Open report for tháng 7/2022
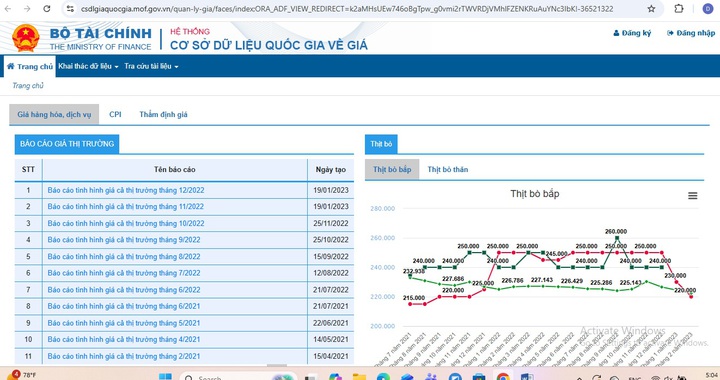 point(124,273)
